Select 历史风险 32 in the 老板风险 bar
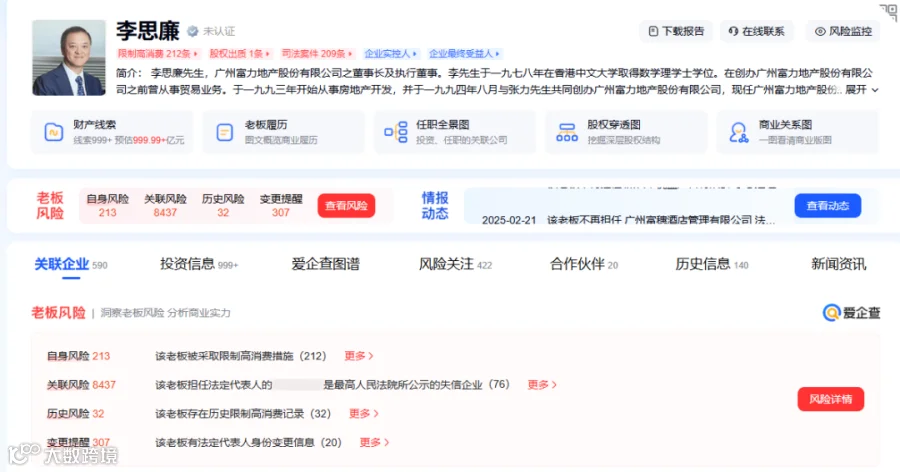The width and height of the screenshot is (900, 472). (223, 206)
